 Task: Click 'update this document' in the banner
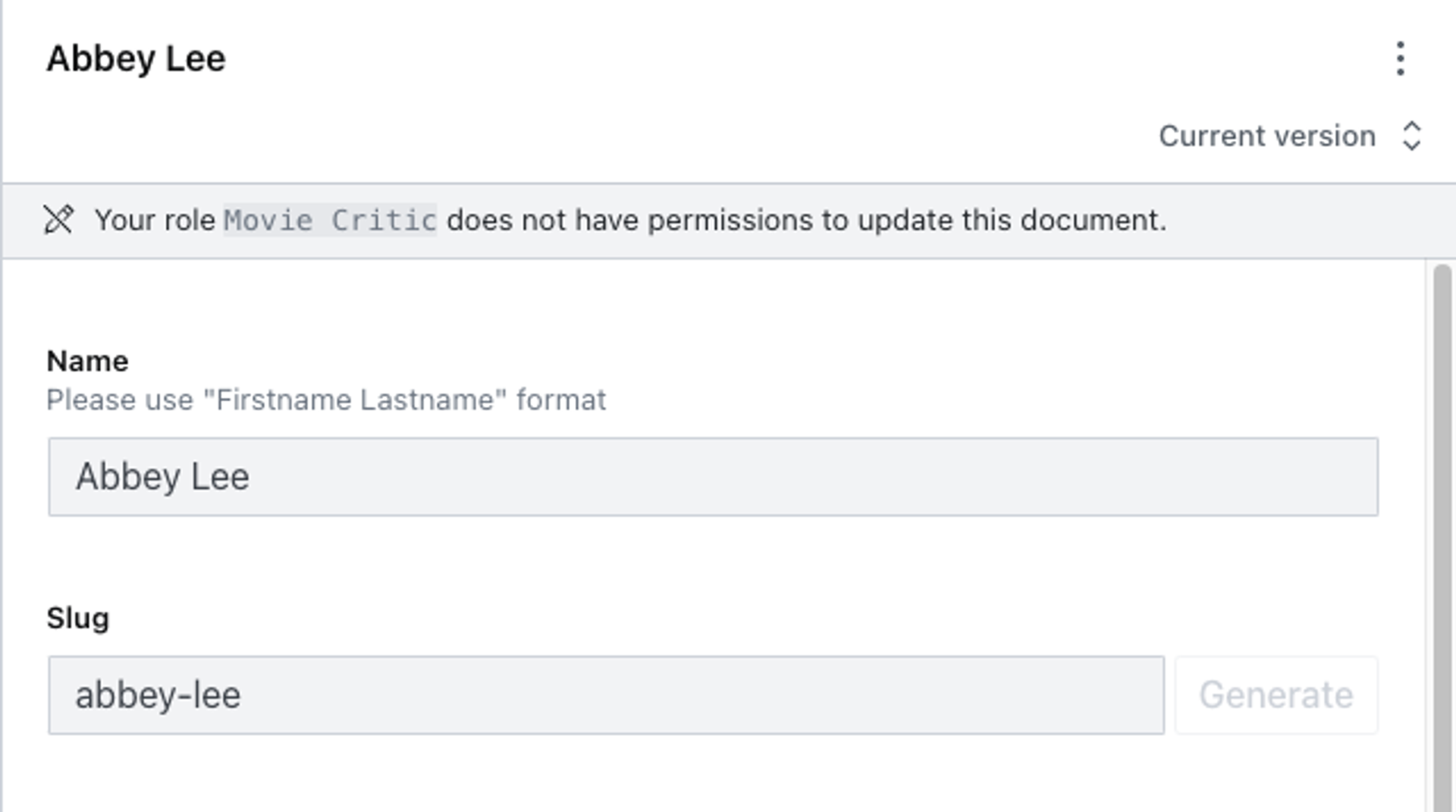click(1012, 220)
